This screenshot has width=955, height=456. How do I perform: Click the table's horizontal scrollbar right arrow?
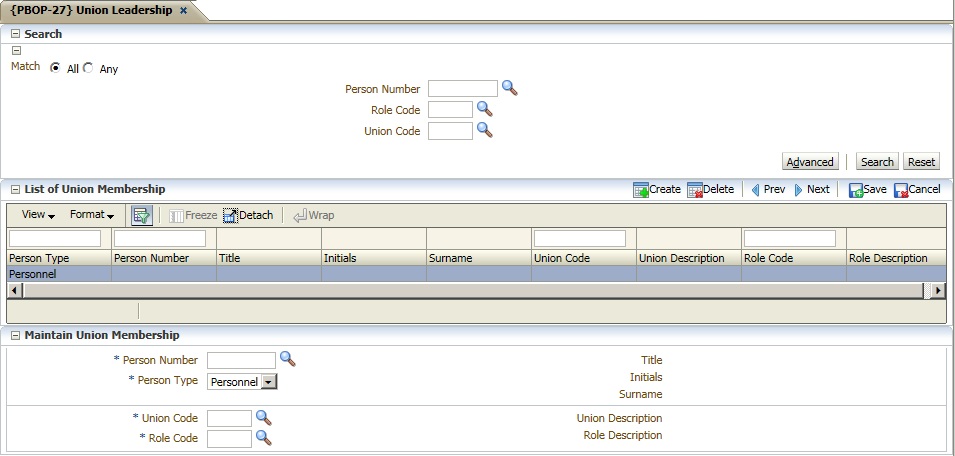pos(937,290)
